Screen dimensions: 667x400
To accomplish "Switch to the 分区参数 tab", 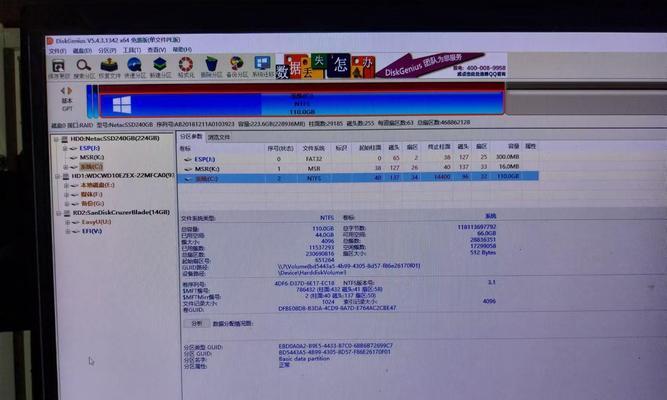I will pos(191,137).
